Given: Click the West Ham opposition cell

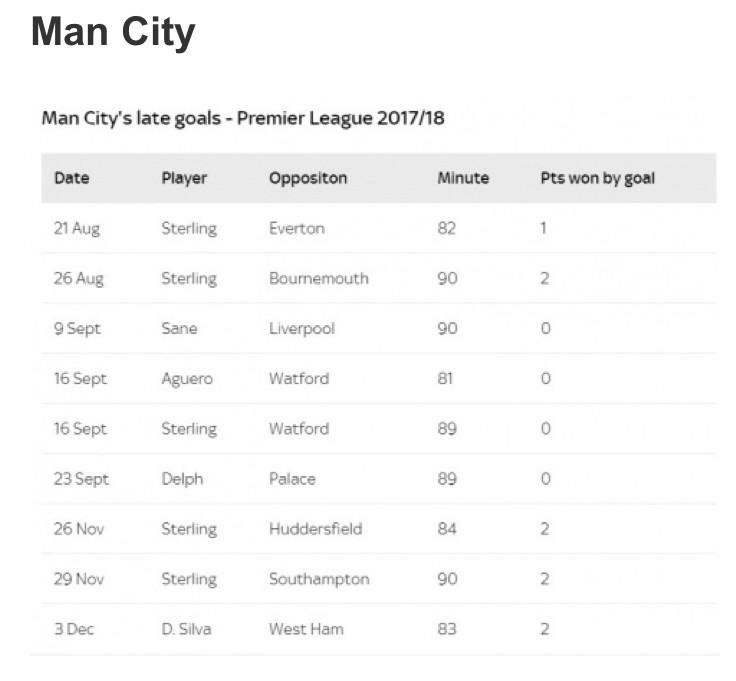Looking at the screenshot, I should [306, 629].
